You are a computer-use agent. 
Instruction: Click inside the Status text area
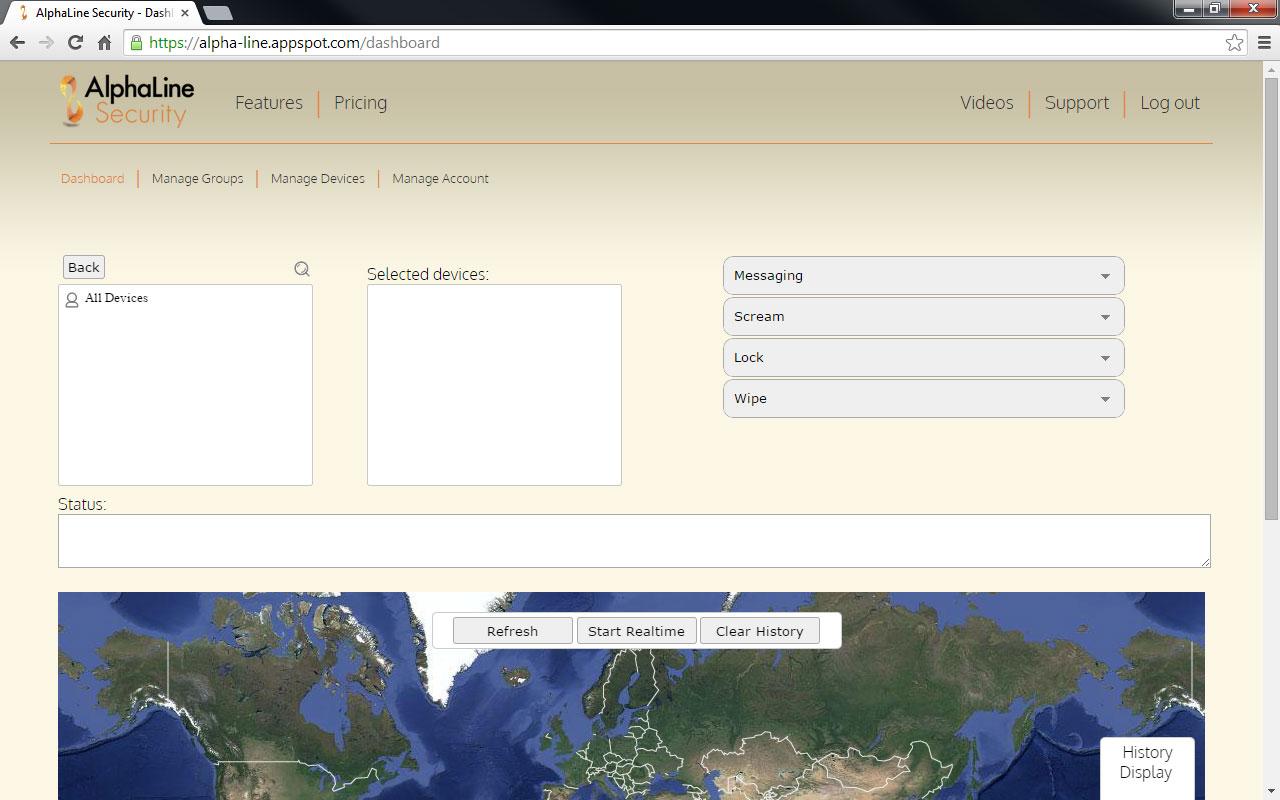click(633, 540)
